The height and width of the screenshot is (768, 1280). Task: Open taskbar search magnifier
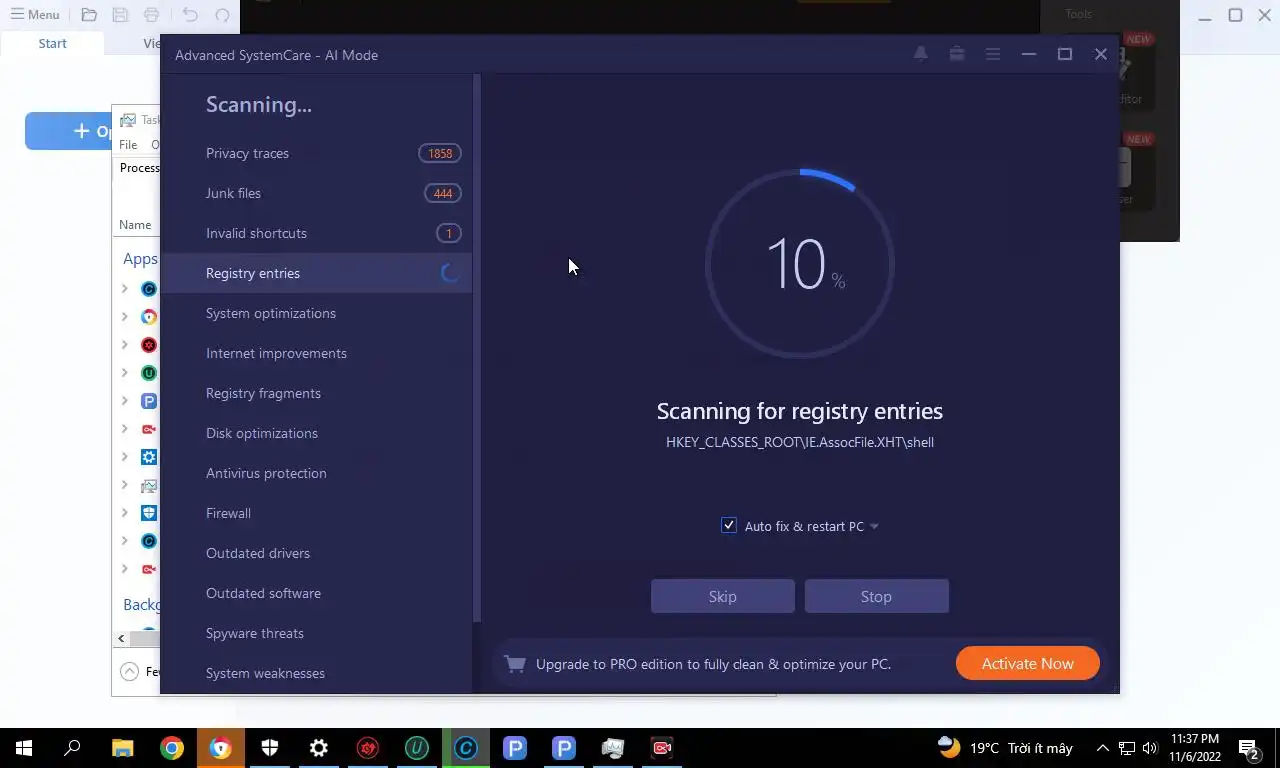click(x=72, y=748)
